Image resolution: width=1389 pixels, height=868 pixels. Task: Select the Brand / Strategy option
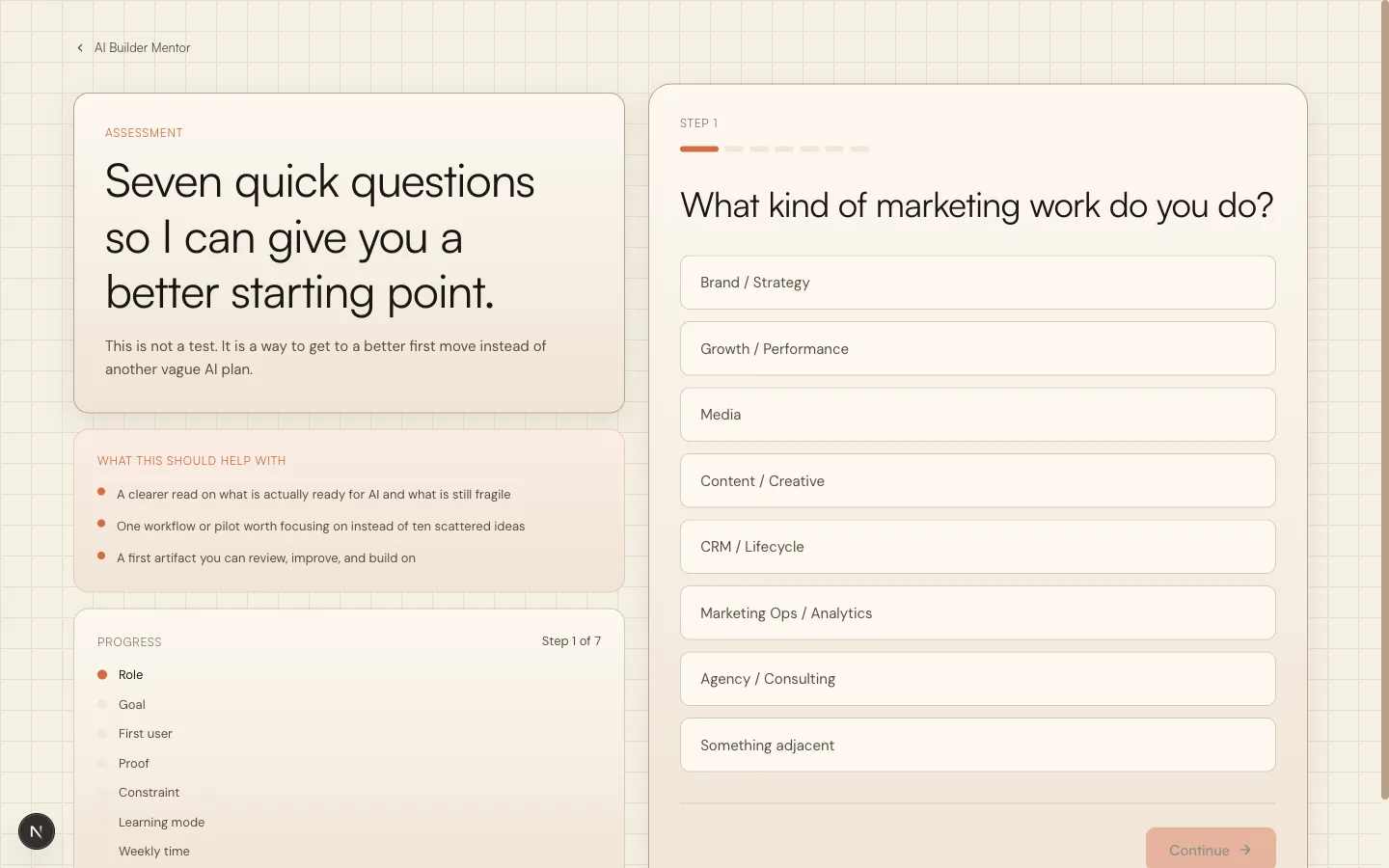coord(977,283)
